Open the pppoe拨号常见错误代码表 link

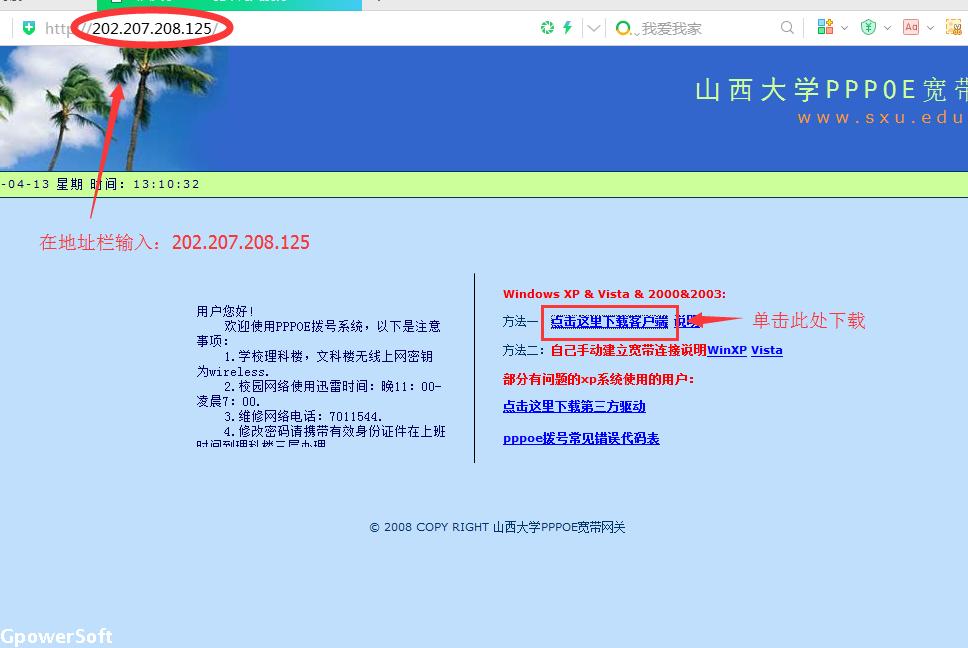tap(581, 439)
